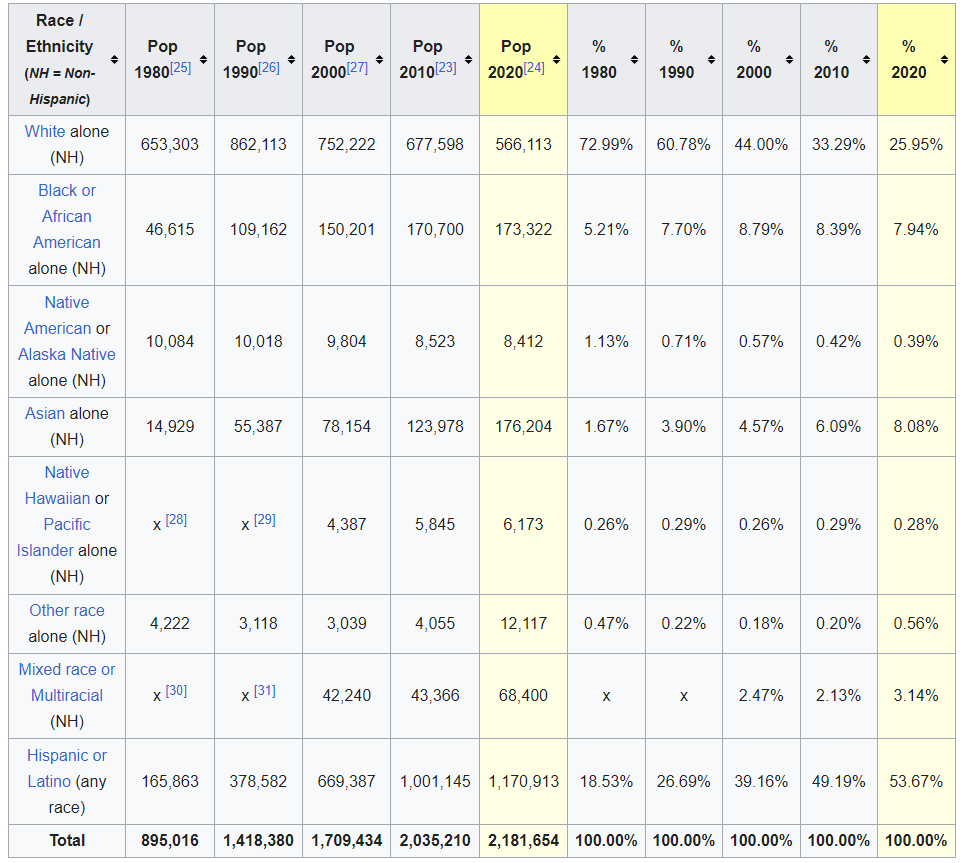Open citation [24] in Pop 2020 header
The width and height of the screenshot is (970, 863).
[534, 67]
